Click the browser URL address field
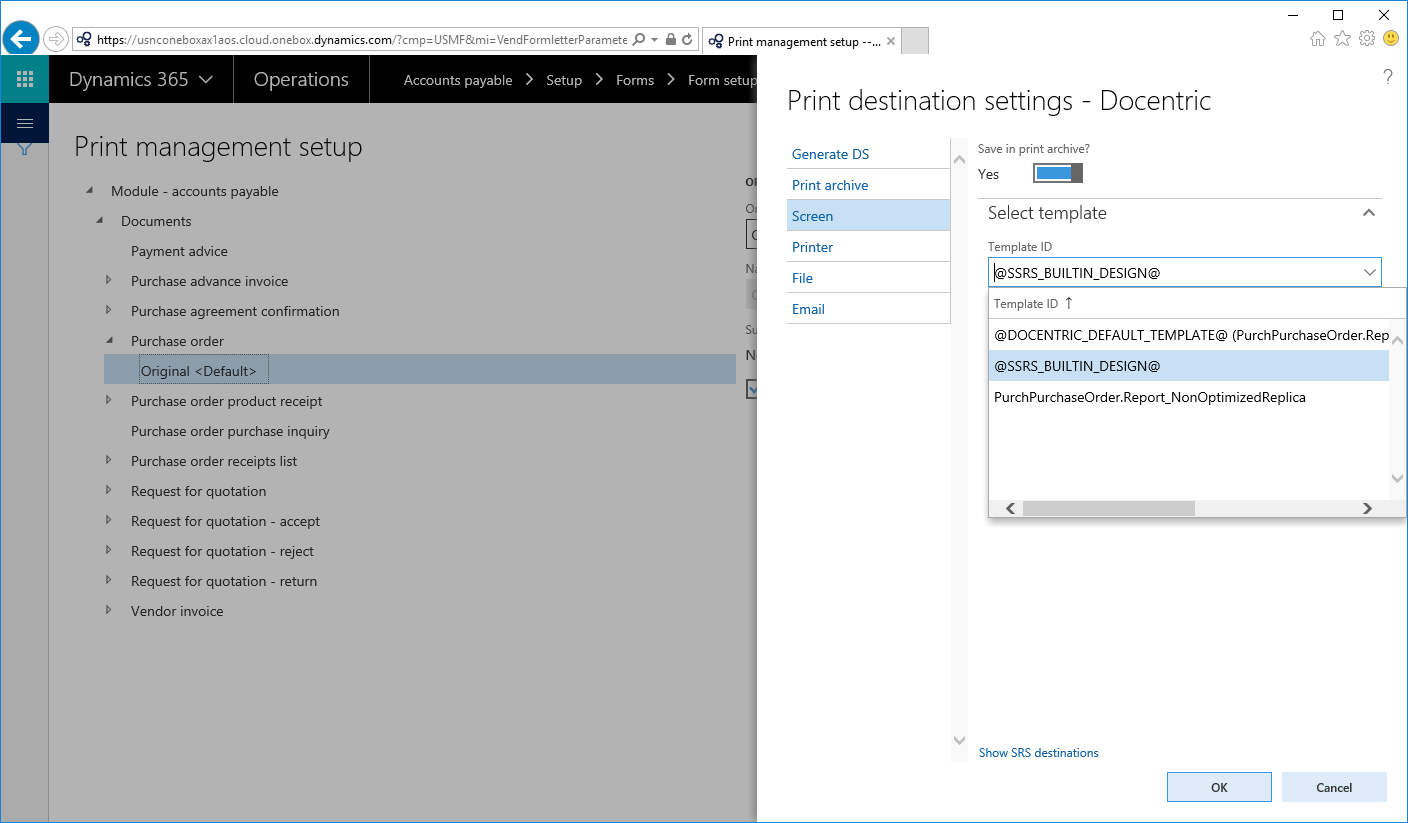The image size is (1408, 823). tap(362, 40)
